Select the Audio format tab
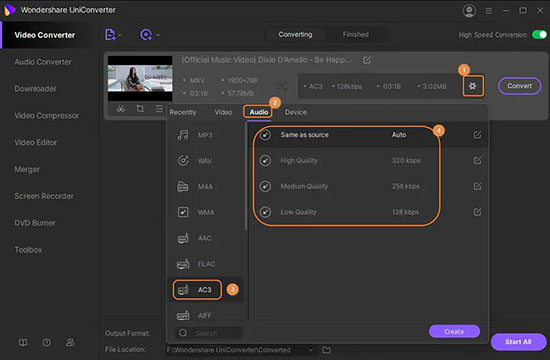The width and height of the screenshot is (550, 360). pyautogui.click(x=259, y=112)
